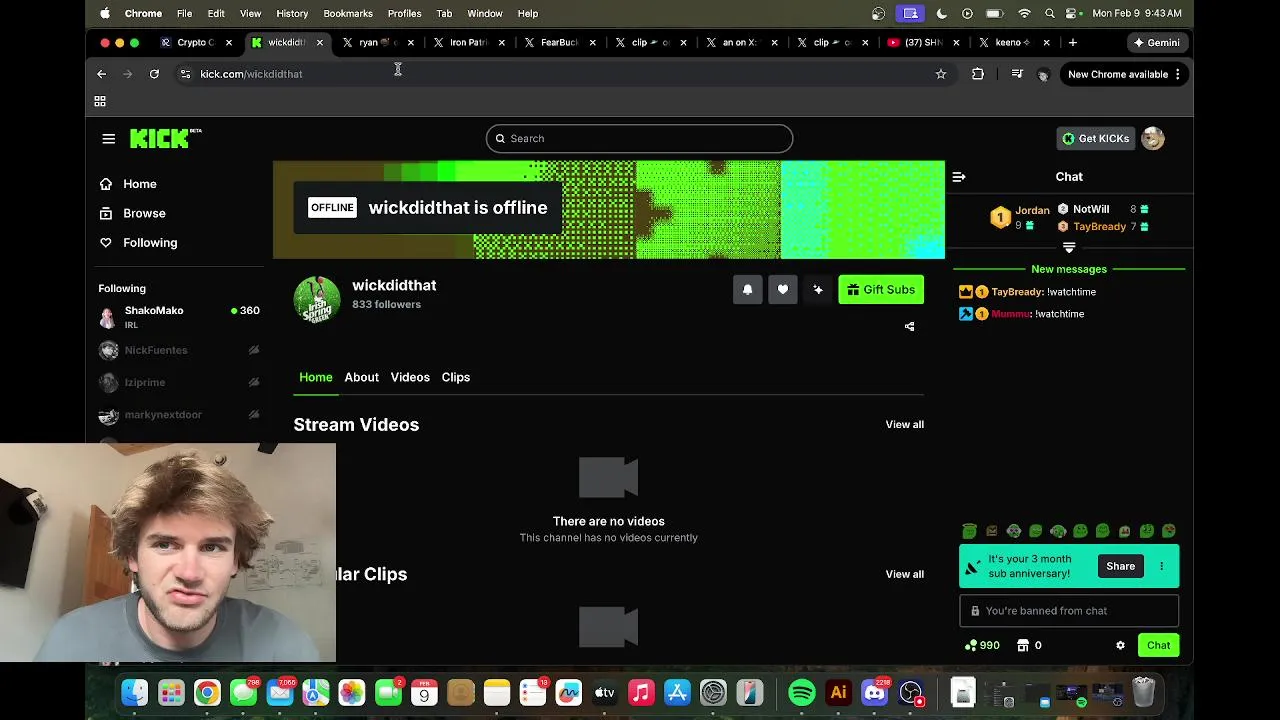Open three-dot menu on sub anniversary banner

click(1161, 566)
